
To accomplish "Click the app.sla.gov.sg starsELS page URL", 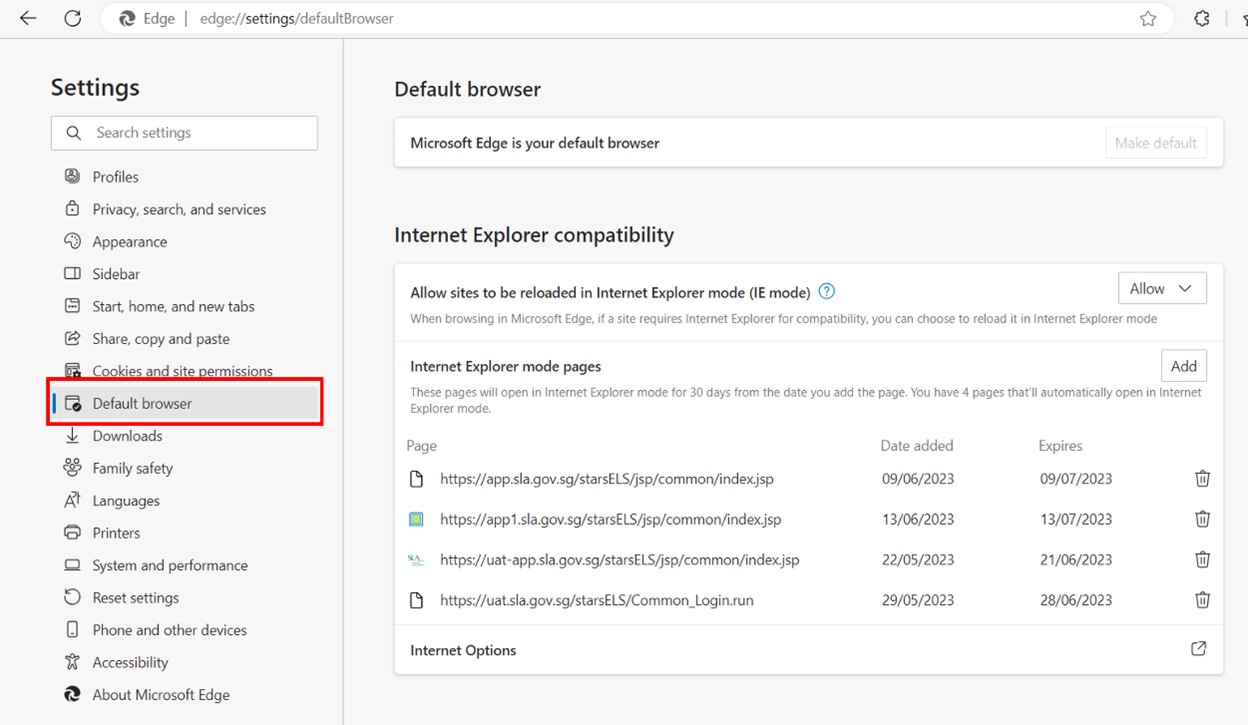I will click(x=607, y=479).
